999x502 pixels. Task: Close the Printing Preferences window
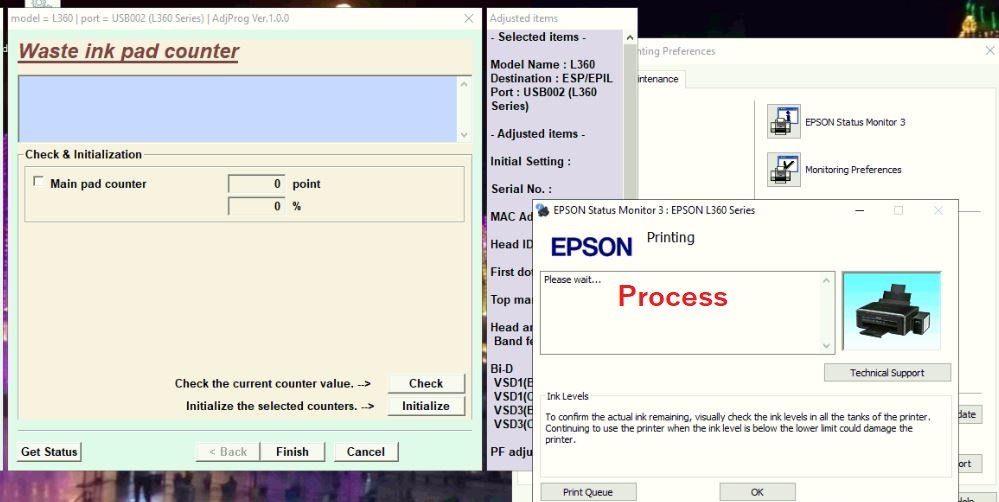click(991, 51)
